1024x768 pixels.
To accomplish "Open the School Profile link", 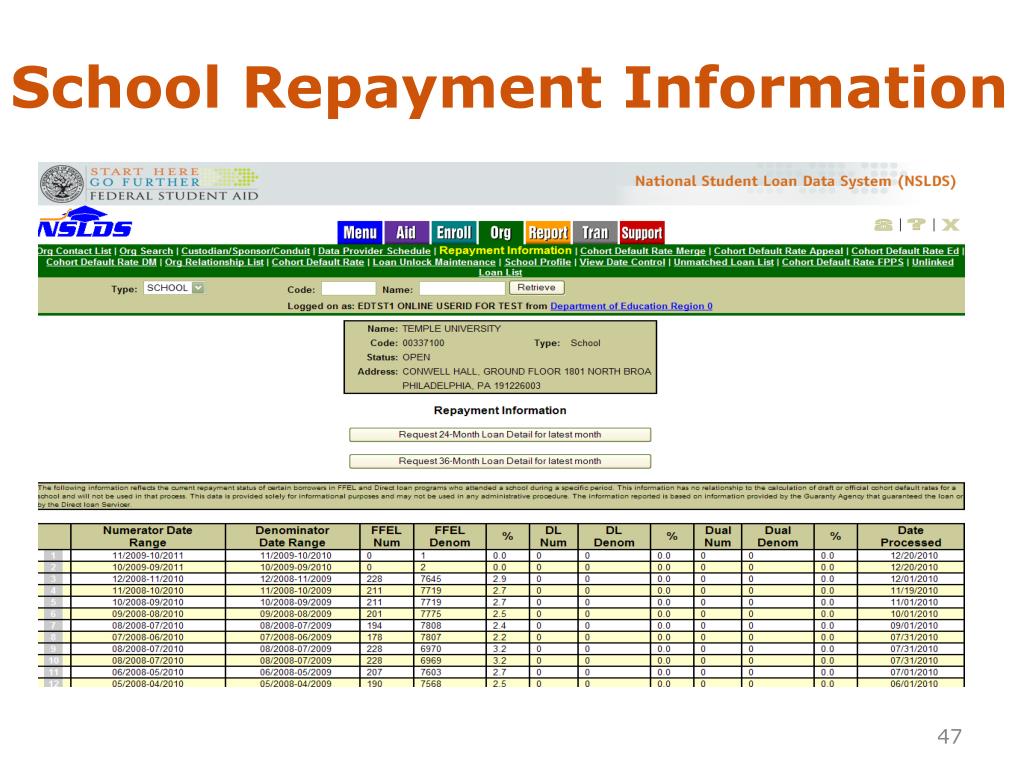I will coord(537,262).
